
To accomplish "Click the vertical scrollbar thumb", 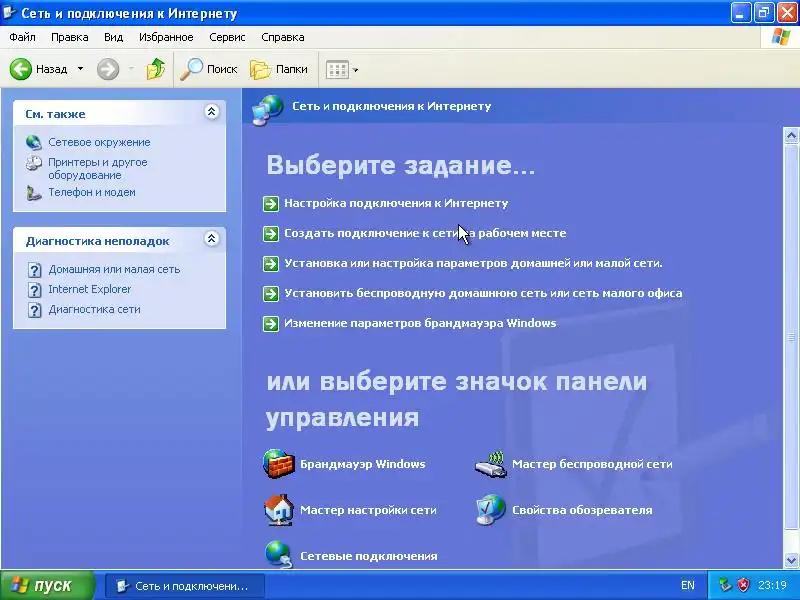I will tap(791, 337).
